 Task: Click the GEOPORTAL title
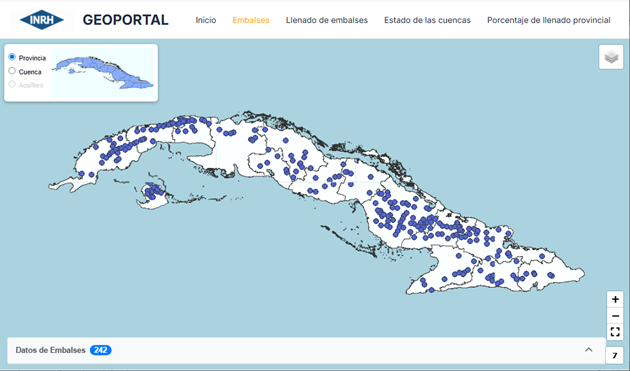click(125, 20)
